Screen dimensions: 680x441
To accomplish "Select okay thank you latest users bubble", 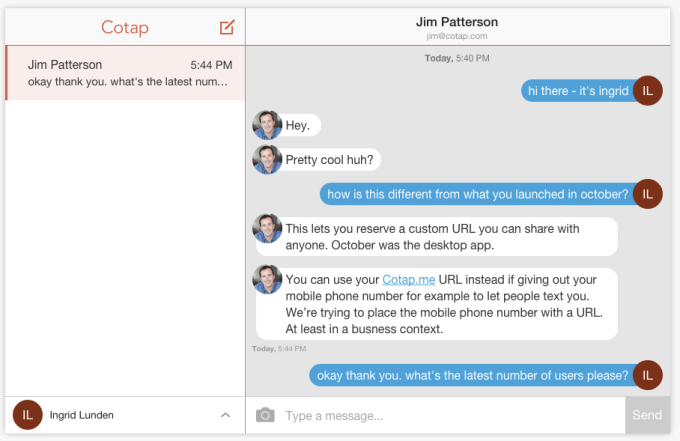I will coord(472,375).
